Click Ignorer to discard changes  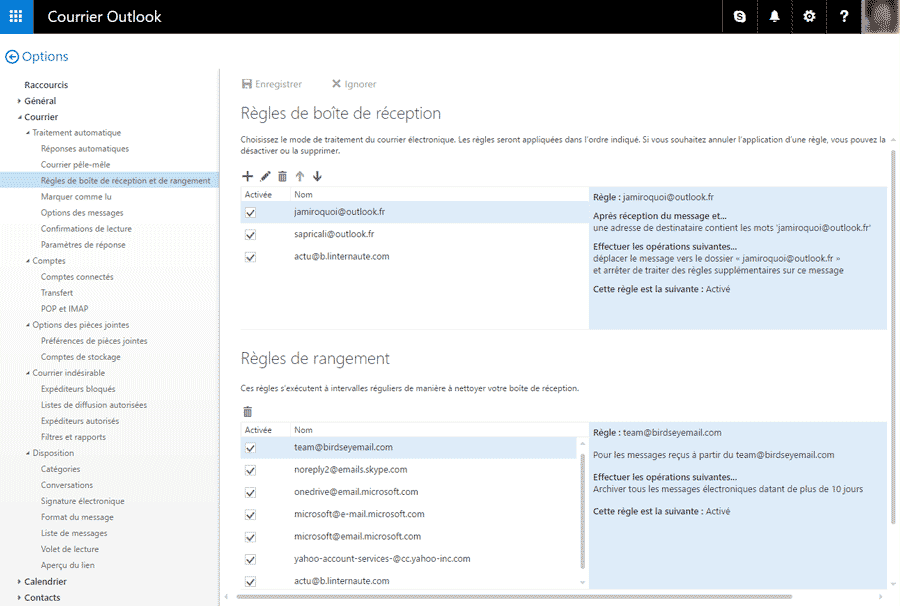tap(354, 84)
